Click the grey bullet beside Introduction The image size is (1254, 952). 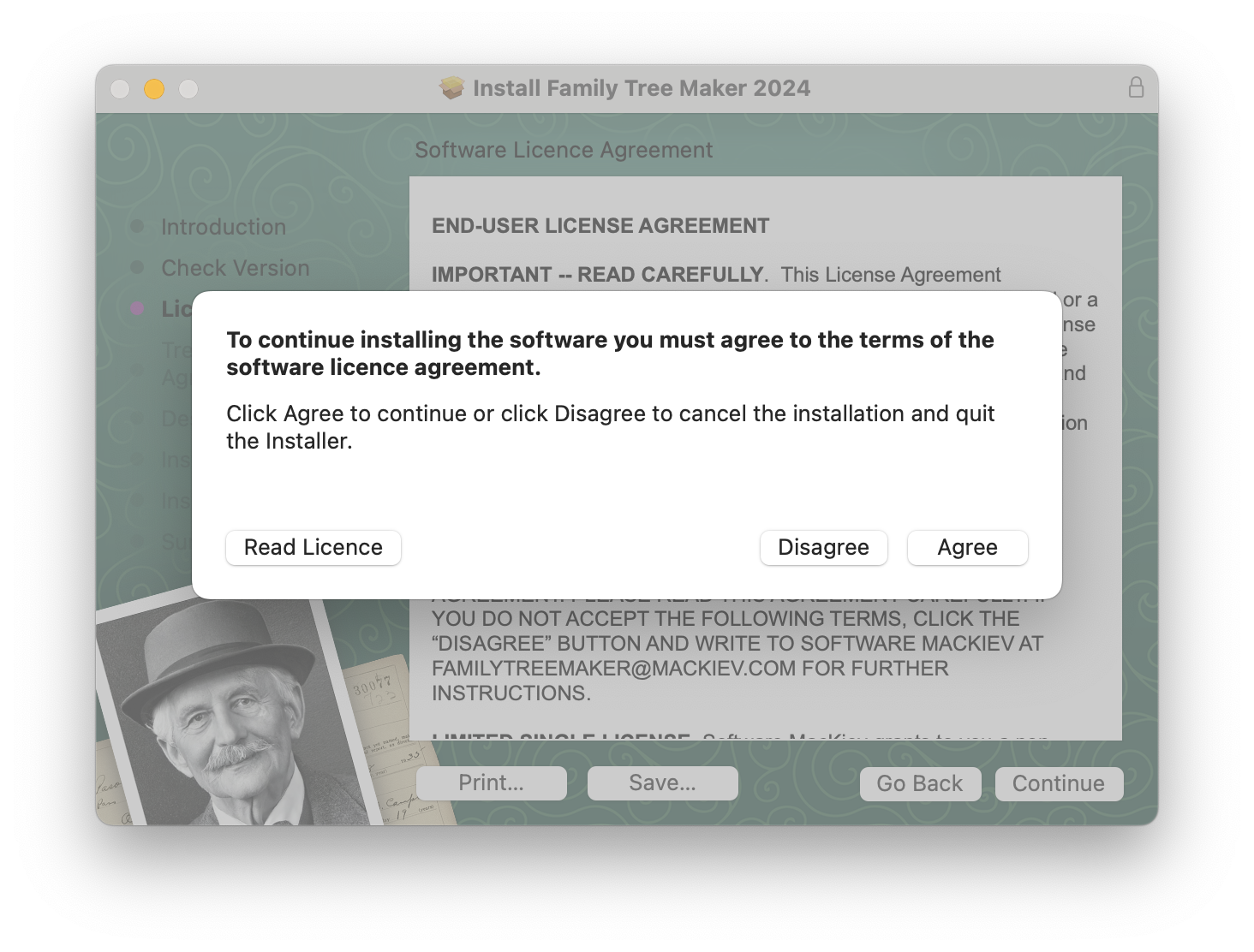click(137, 227)
